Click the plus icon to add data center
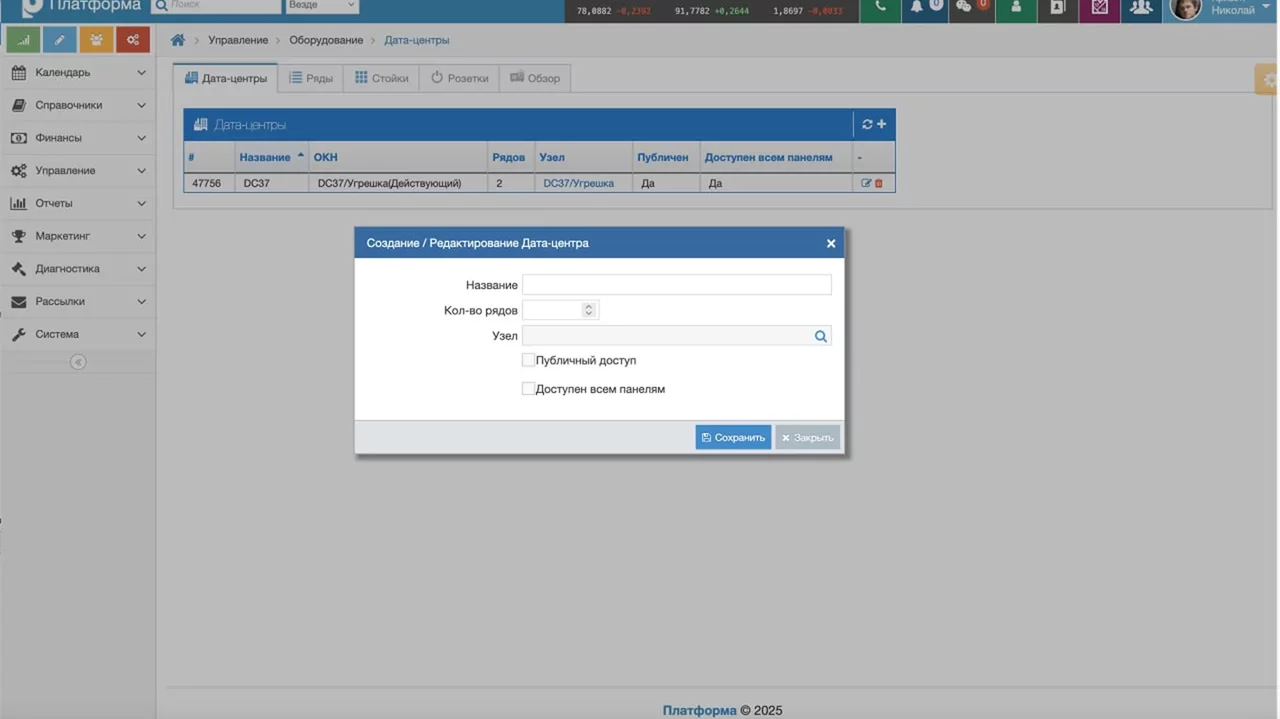 click(882, 124)
